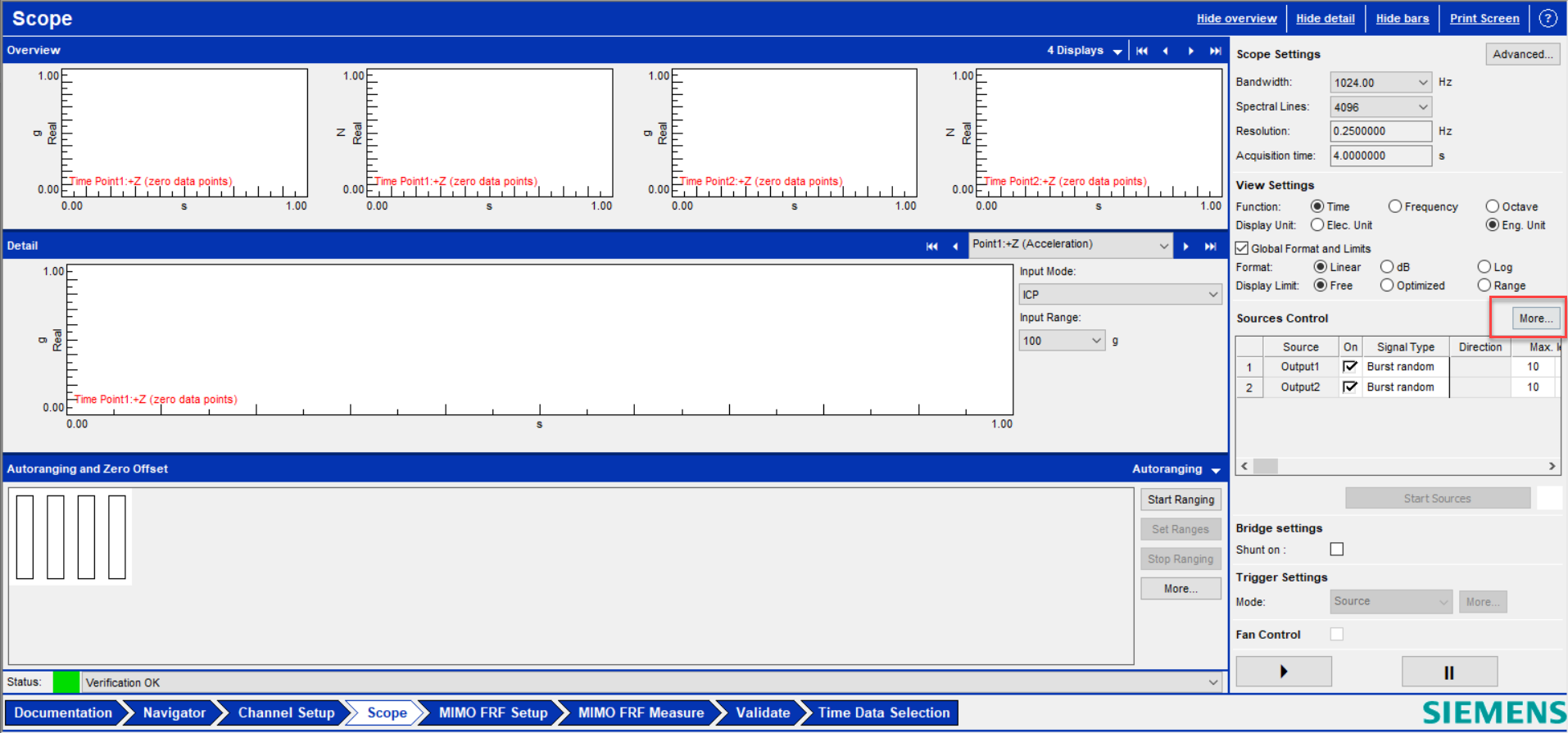Select Frequency function radio button

point(1395,206)
